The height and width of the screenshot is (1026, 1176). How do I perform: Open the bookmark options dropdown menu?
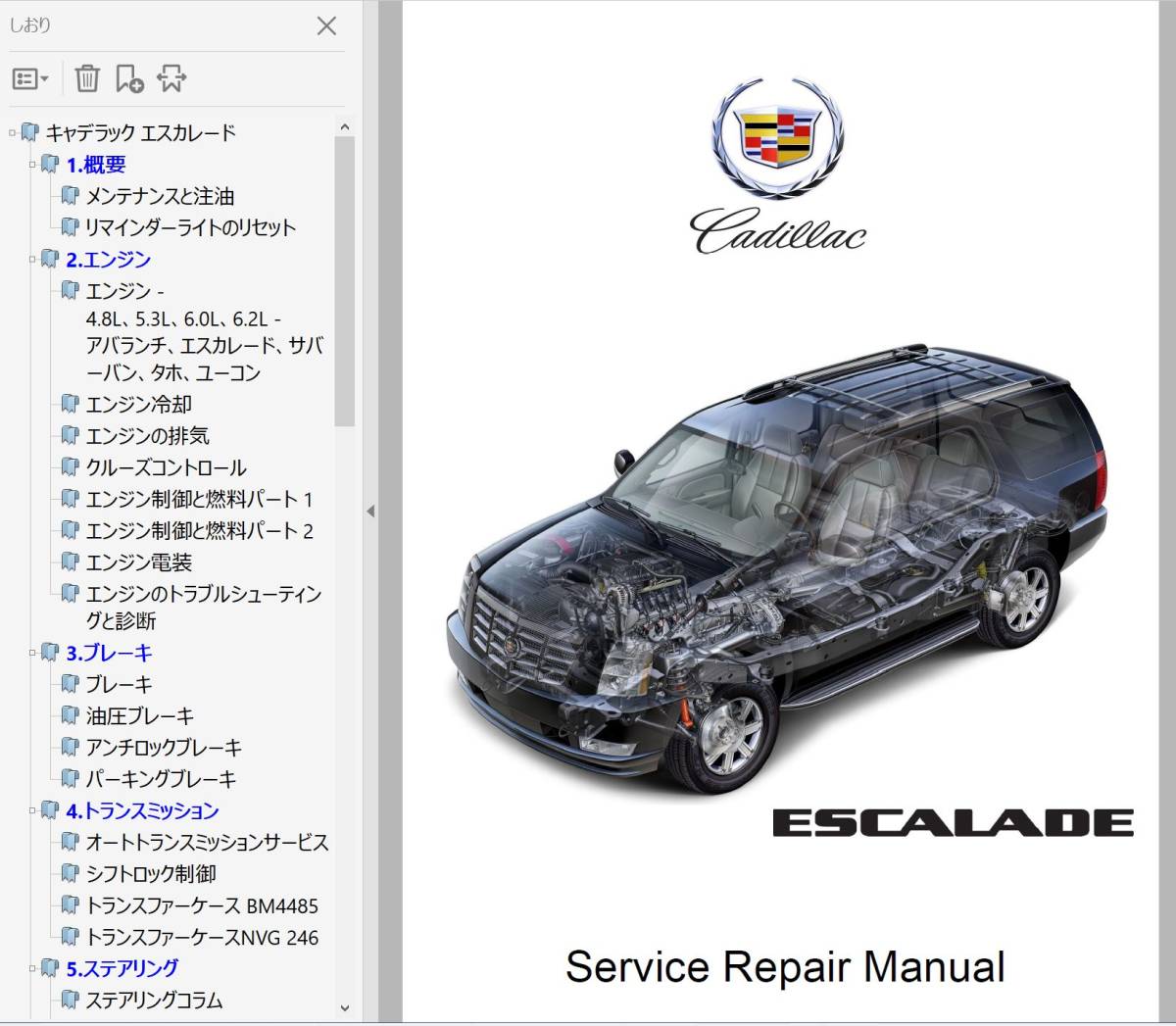[30, 79]
